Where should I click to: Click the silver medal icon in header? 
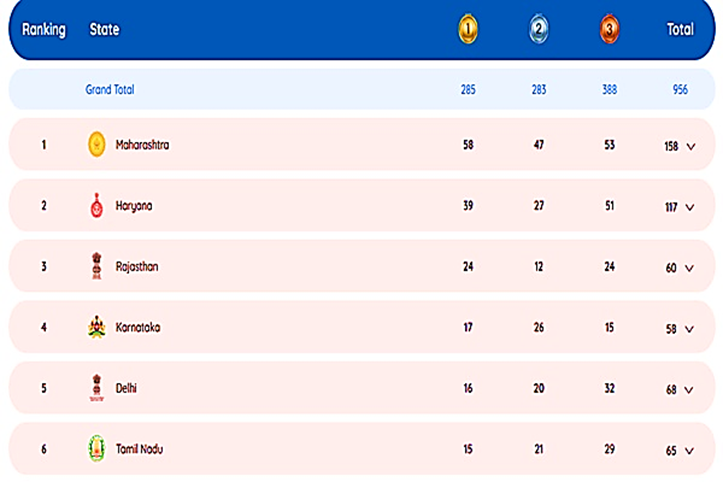[x=539, y=30]
